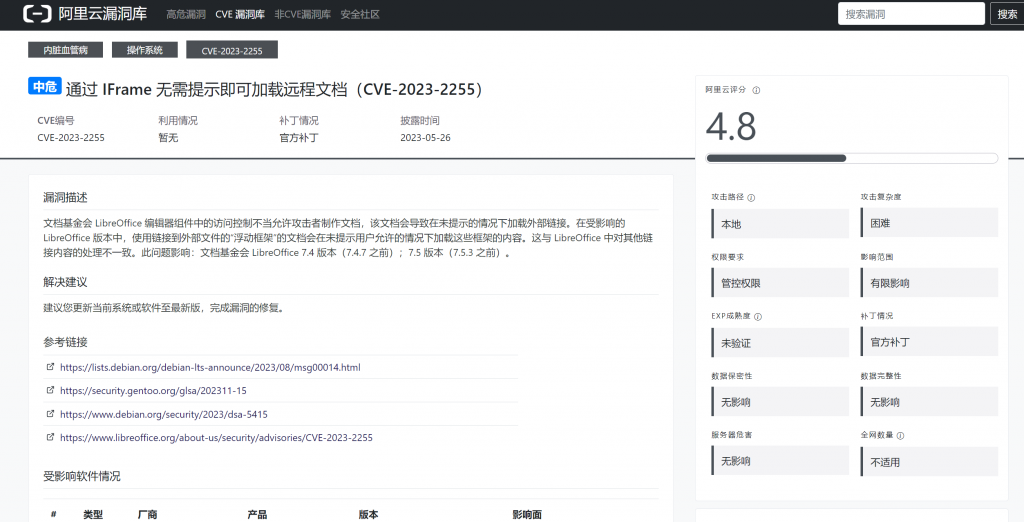Click the 官方补丁 value under 补丁情况 header

(x=298, y=138)
